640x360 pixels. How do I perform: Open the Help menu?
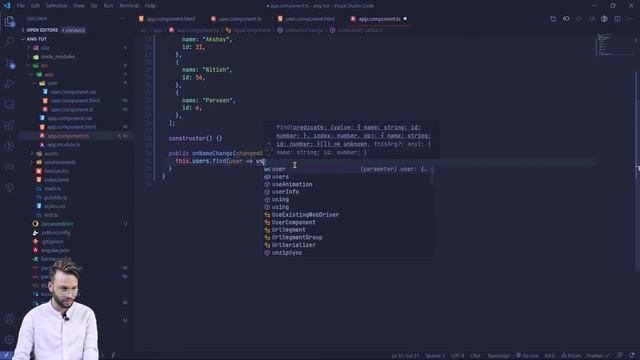click(x=150, y=6)
